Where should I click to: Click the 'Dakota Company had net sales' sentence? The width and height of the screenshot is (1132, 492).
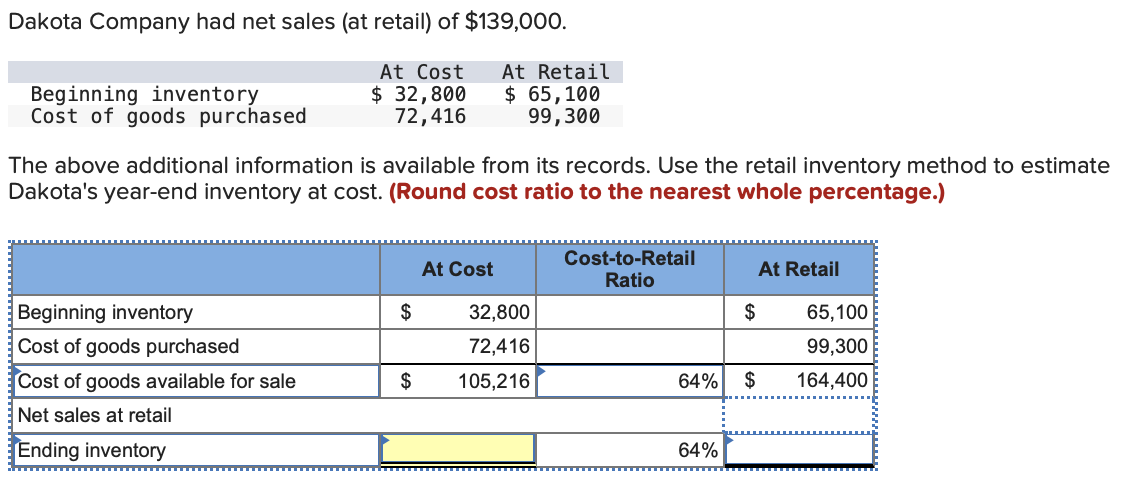287,22
